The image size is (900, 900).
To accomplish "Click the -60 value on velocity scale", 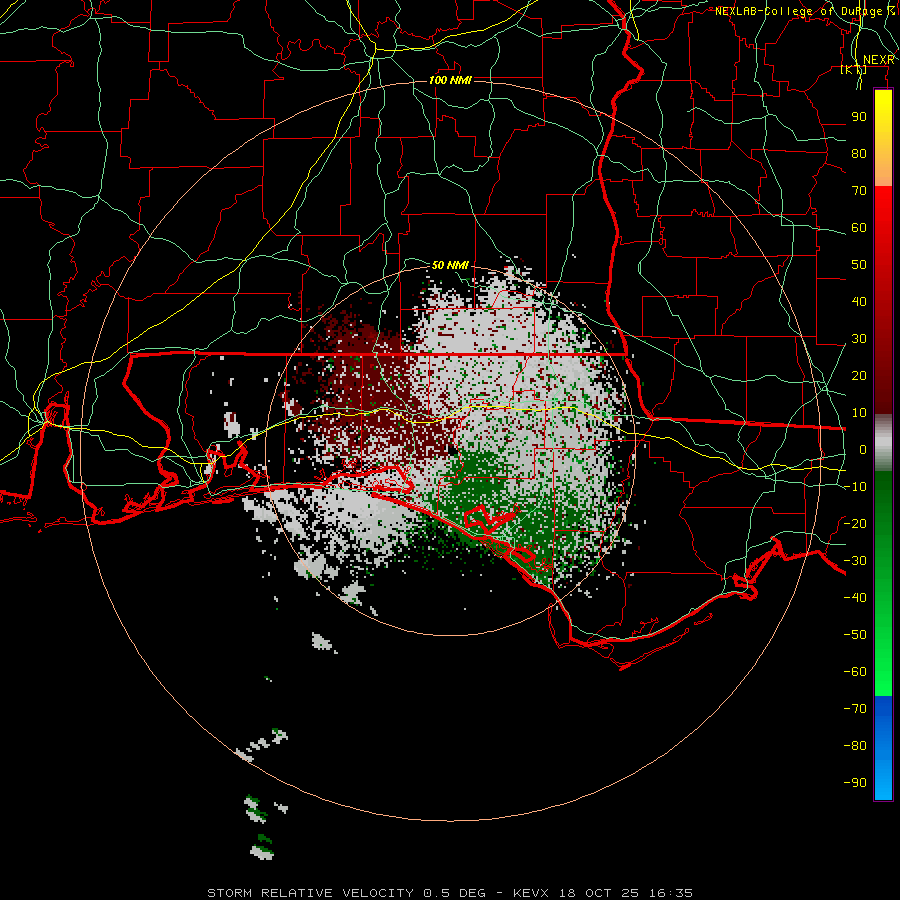I will tap(855, 672).
